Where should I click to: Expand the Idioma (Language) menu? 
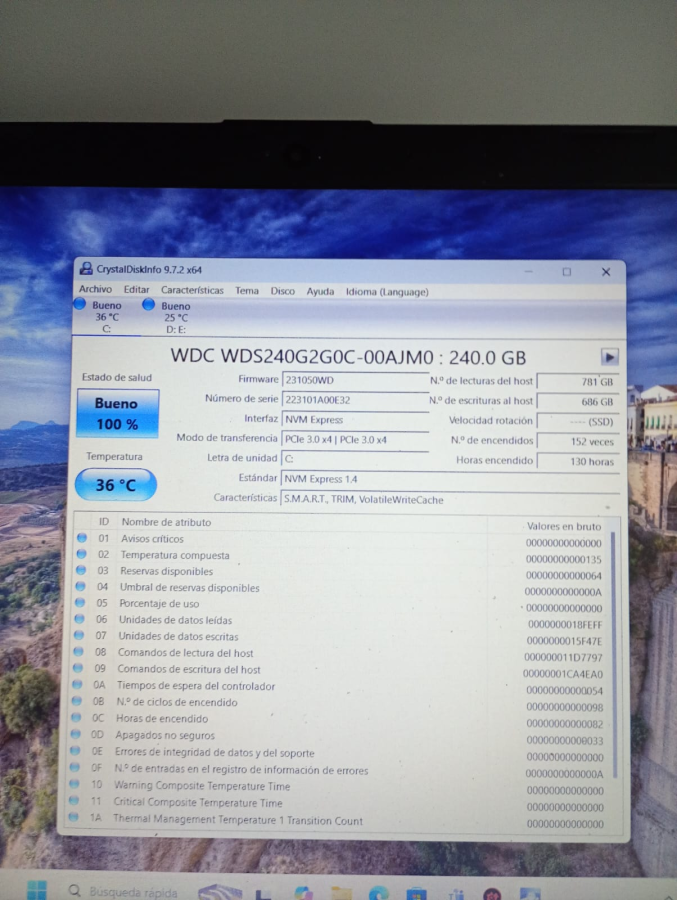coord(386,292)
